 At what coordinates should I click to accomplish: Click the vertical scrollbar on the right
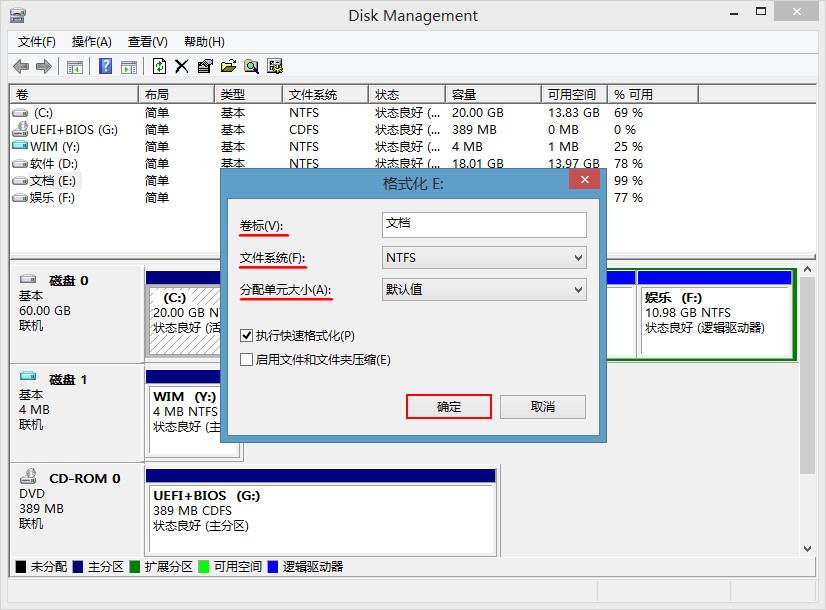click(x=808, y=400)
